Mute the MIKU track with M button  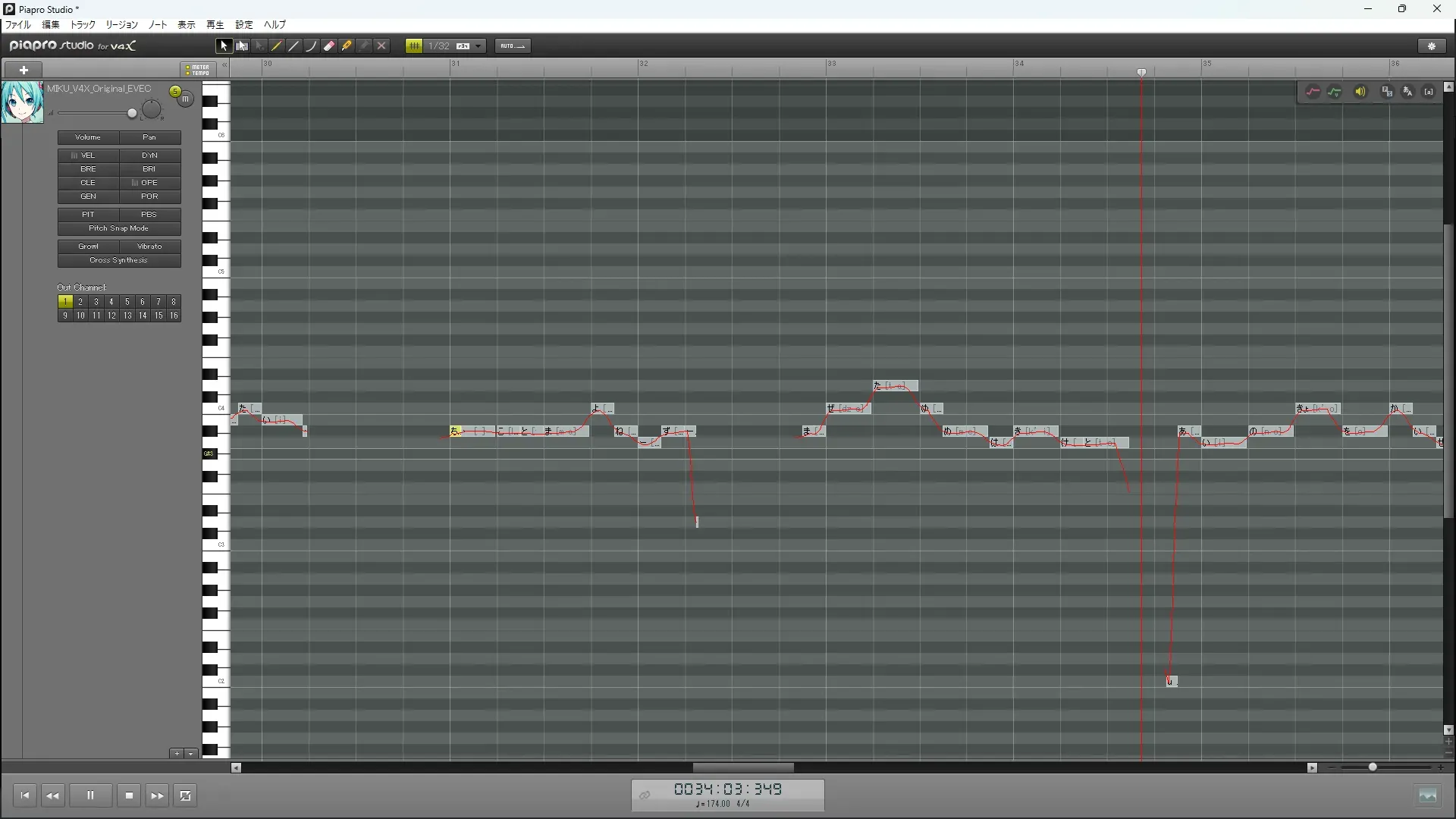click(186, 99)
